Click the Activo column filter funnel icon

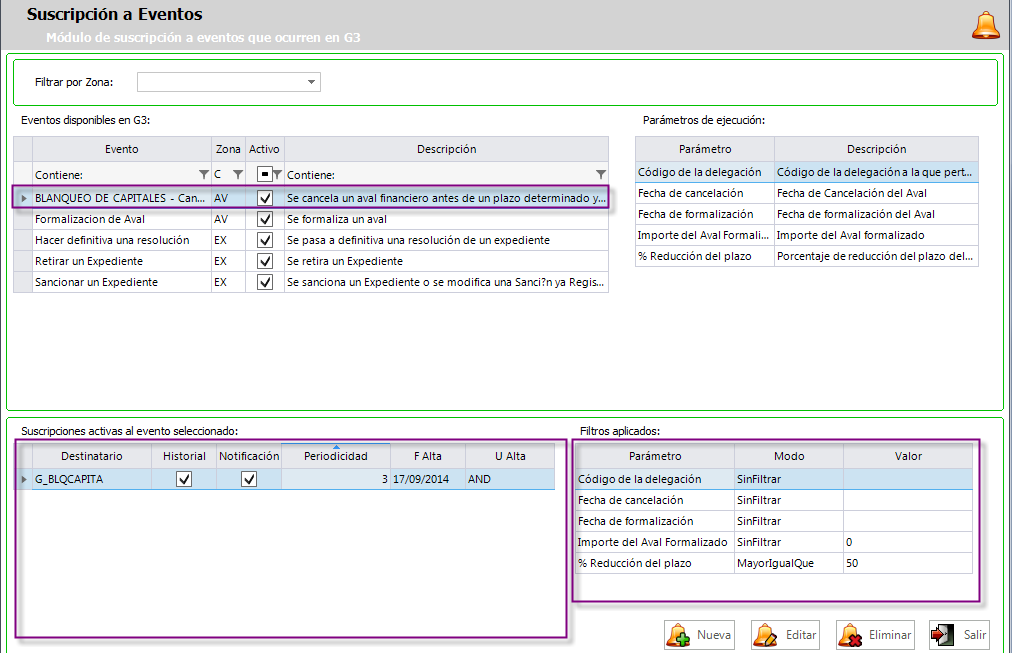pyautogui.click(x=277, y=174)
